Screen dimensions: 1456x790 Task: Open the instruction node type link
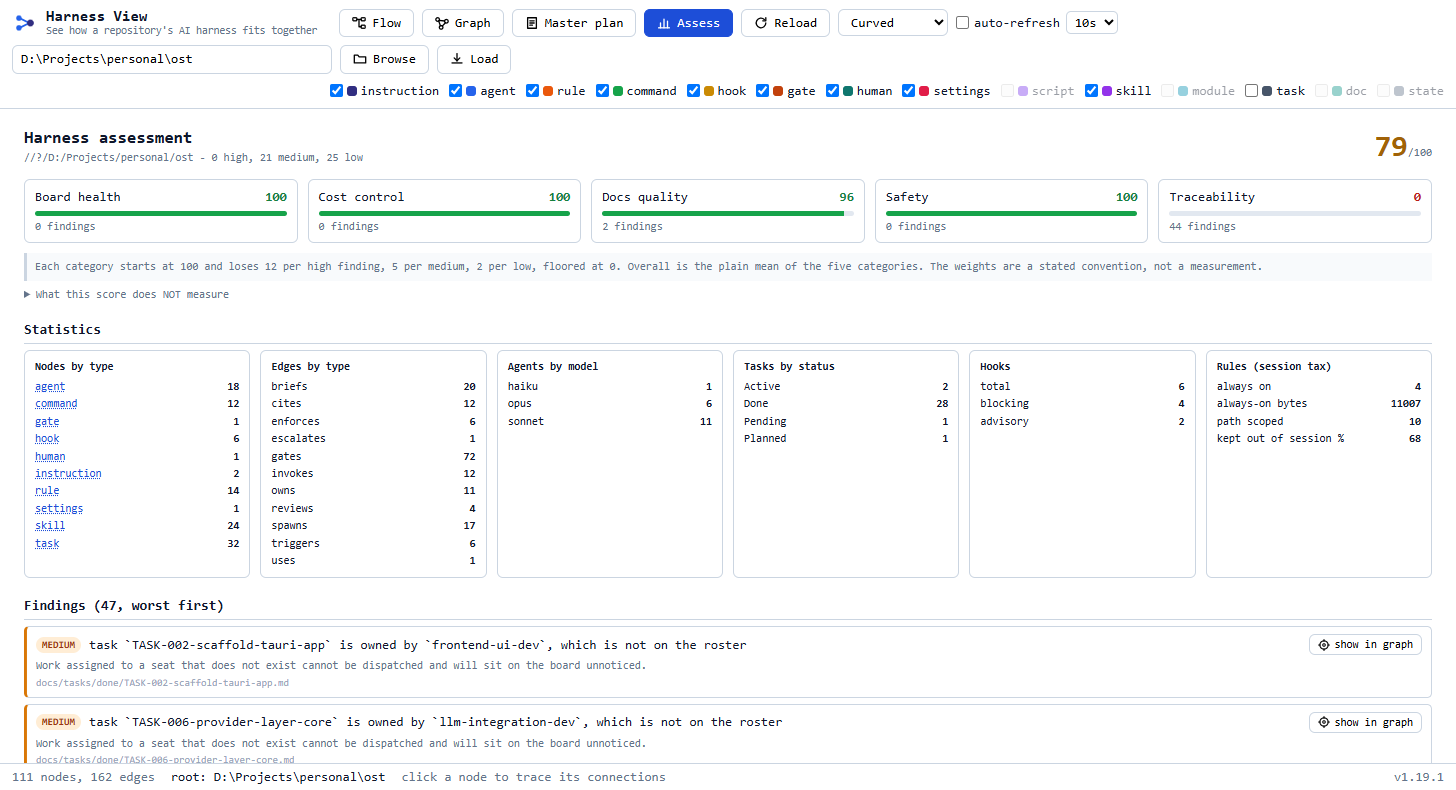point(68,474)
